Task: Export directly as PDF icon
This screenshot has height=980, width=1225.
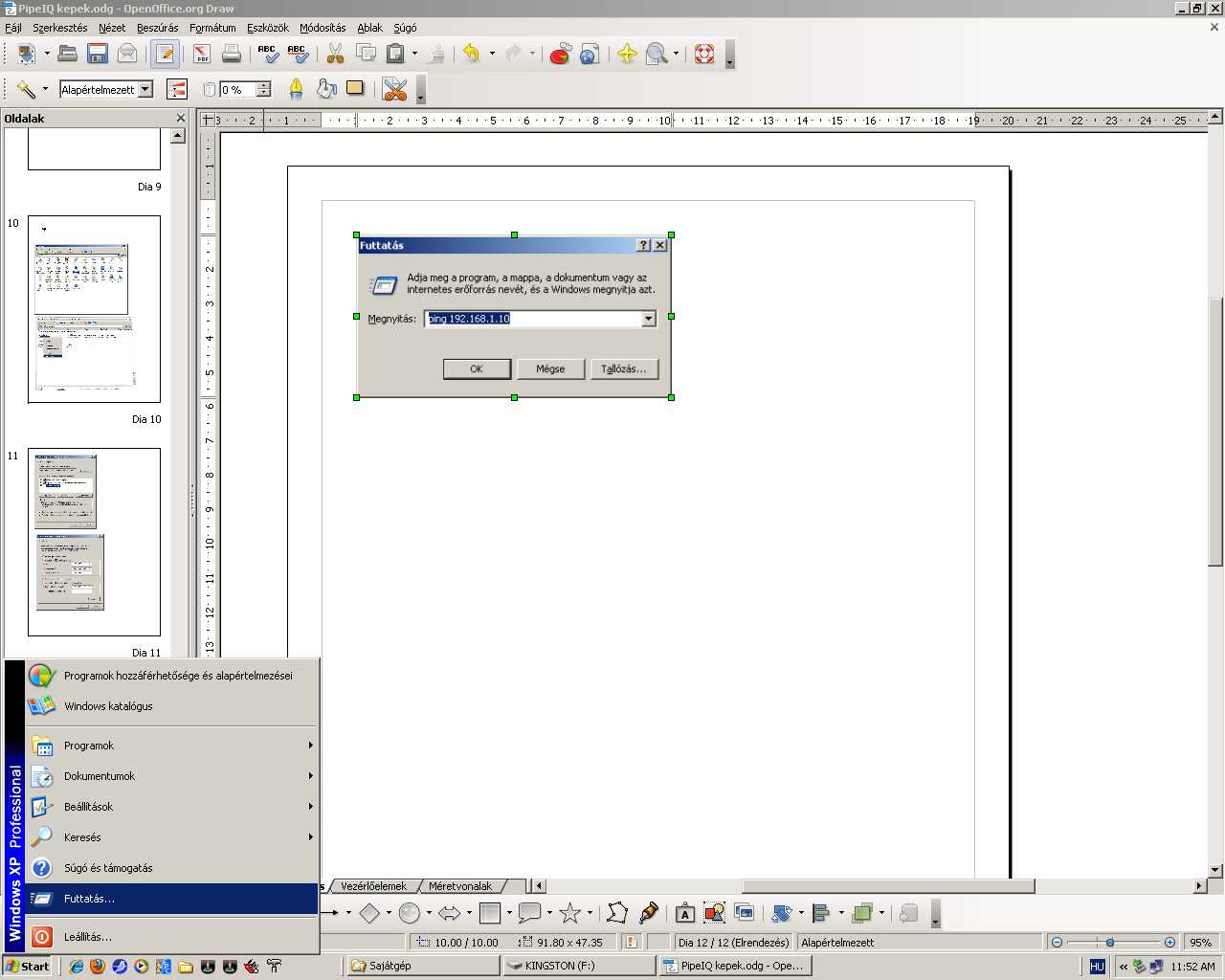Action: pos(202,54)
